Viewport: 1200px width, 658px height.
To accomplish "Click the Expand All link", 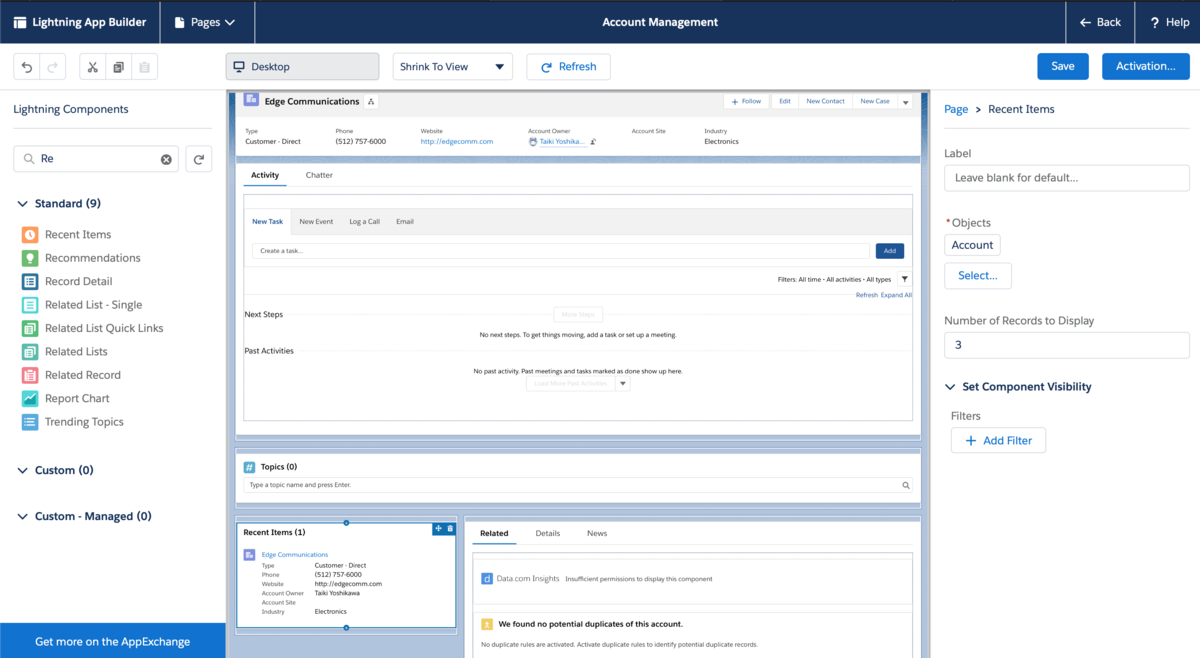I will [x=896, y=295].
